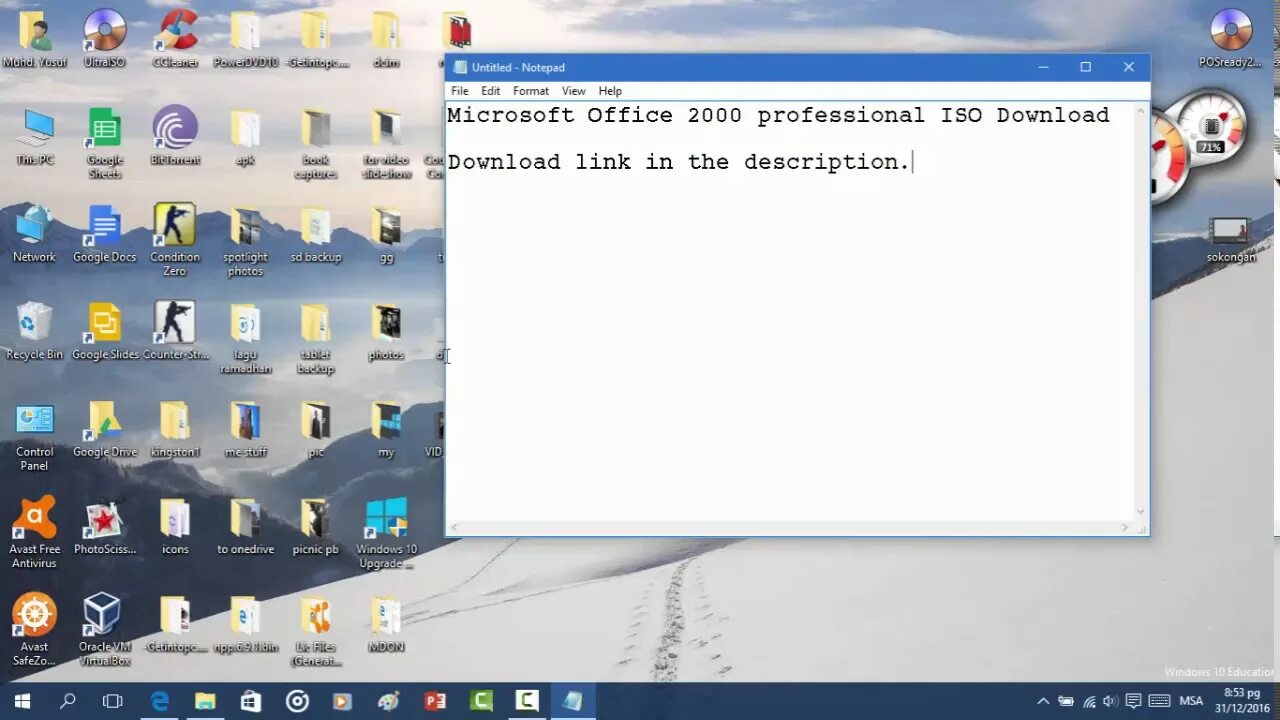The height and width of the screenshot is (720, 1280).
Task: Open the File menu in Notepad
Action: (460, 91)
